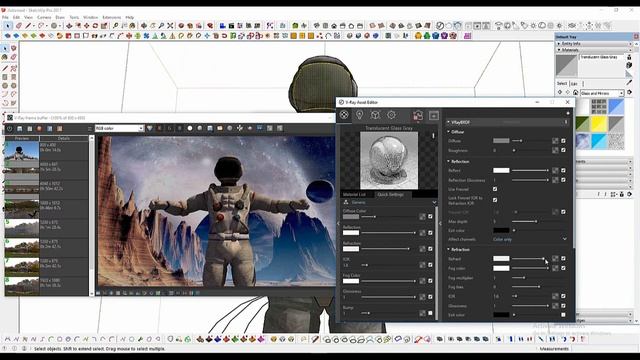Select the yellow glass material swatch

599,124
